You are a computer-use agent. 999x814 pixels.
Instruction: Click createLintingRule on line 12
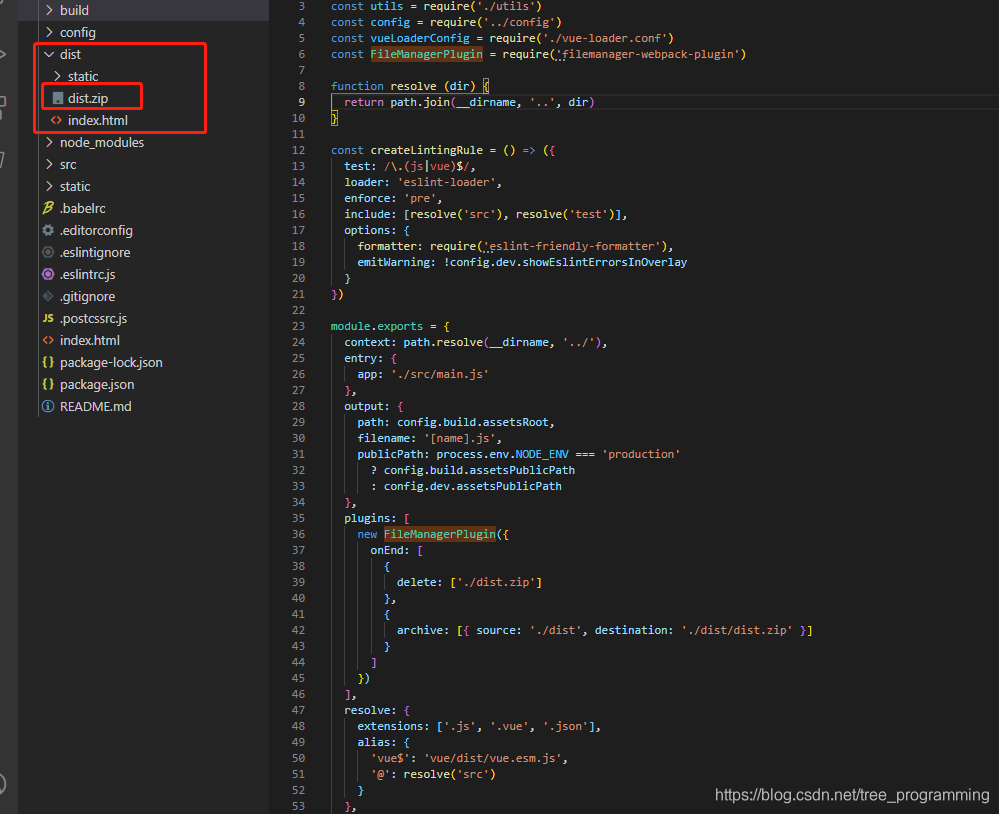tap(426, 150)
